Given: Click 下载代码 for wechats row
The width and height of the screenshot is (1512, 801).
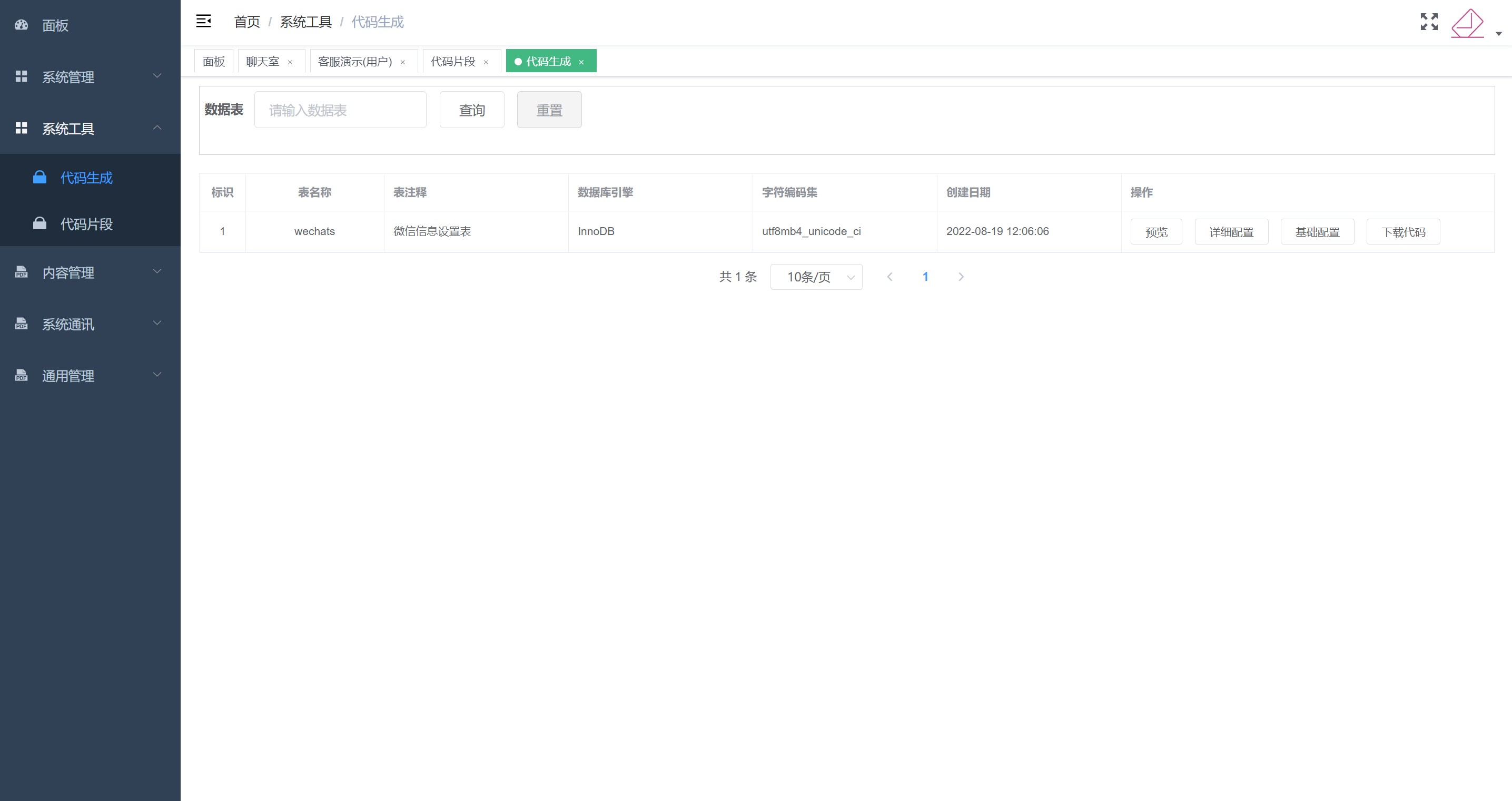Looking at the screenshot, I should (1404, 232).
